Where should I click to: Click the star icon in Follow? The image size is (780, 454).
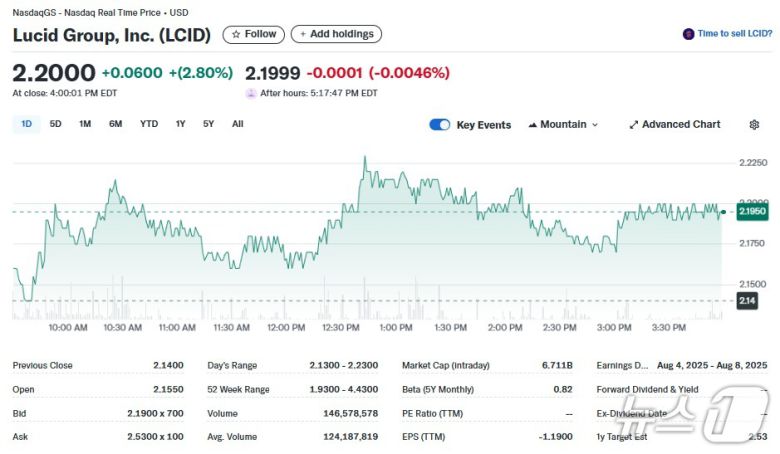236,34
